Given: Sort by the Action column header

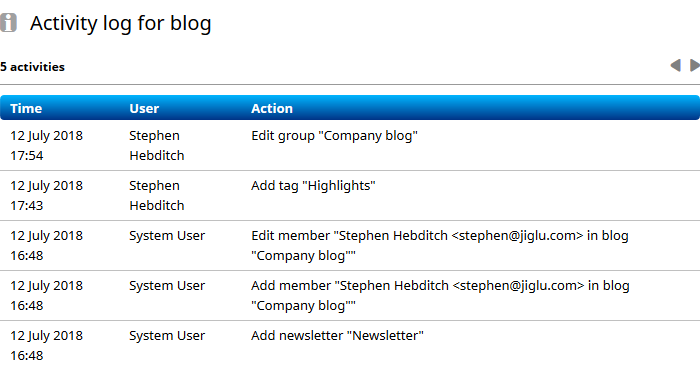Looking at the screenshot, I should click(271, 108).
